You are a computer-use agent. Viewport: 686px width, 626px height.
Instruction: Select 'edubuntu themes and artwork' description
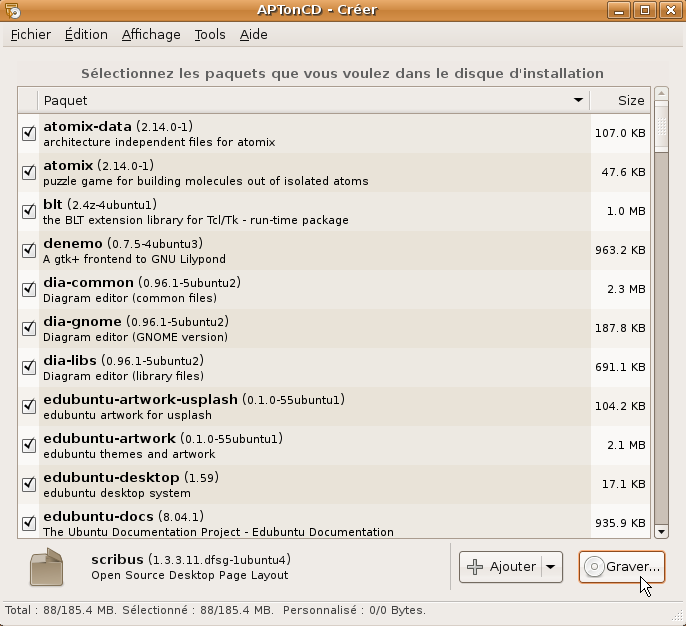(x=129, y=454)
